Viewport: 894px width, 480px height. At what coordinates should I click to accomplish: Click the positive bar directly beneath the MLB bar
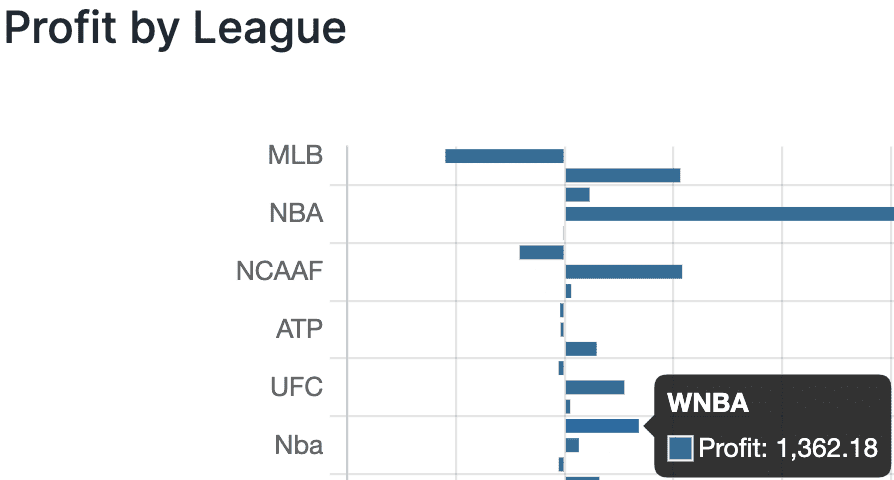(x=622, y=176)
